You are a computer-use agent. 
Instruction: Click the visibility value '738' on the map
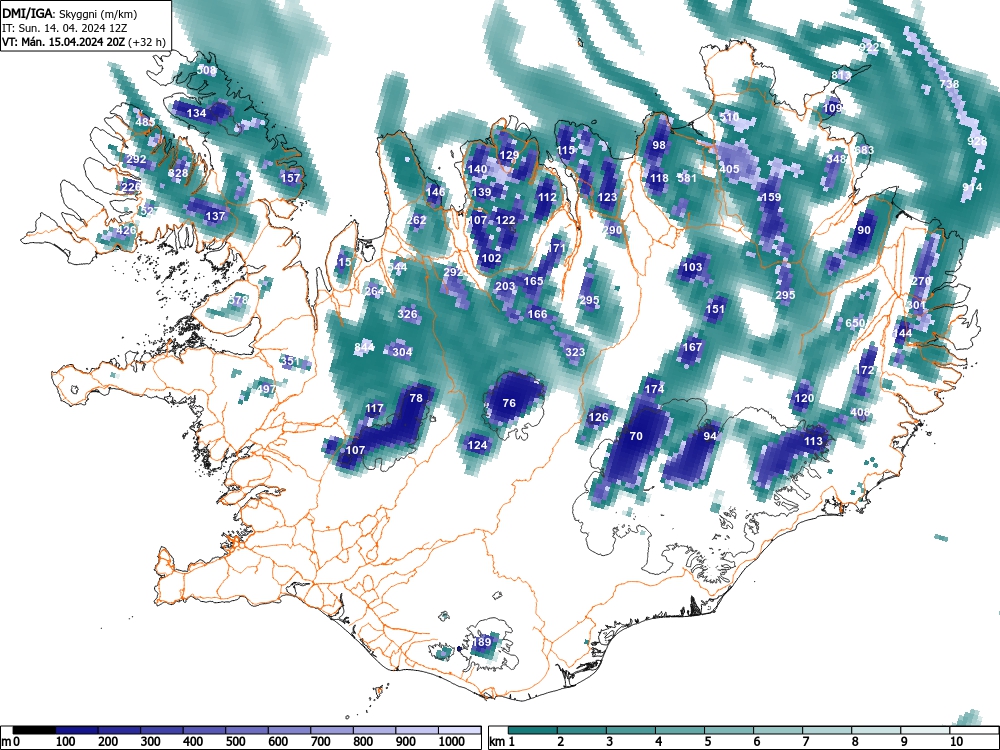949,84
